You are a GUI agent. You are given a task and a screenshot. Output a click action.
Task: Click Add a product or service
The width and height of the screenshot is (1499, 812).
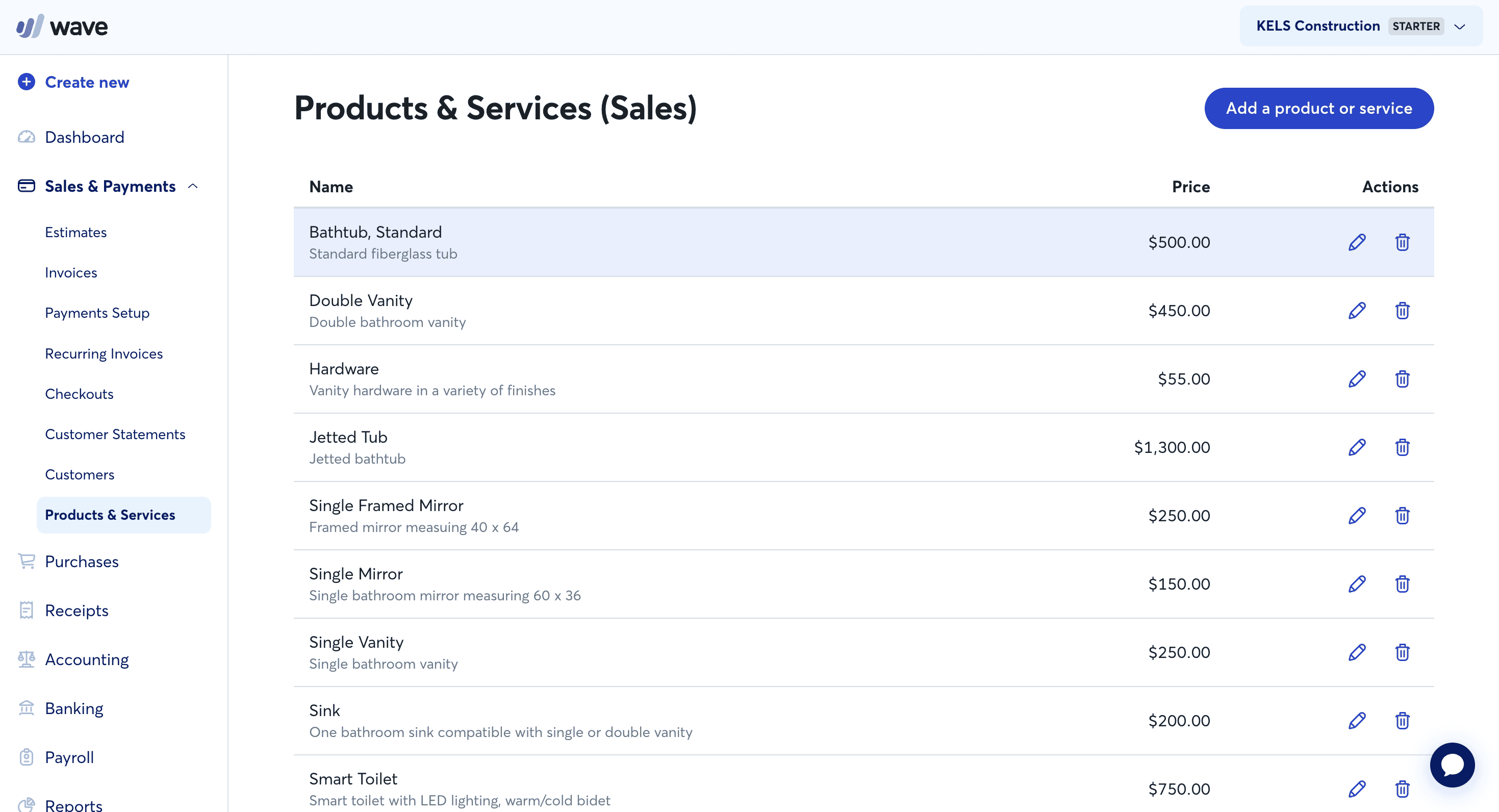pos(1318,108)
